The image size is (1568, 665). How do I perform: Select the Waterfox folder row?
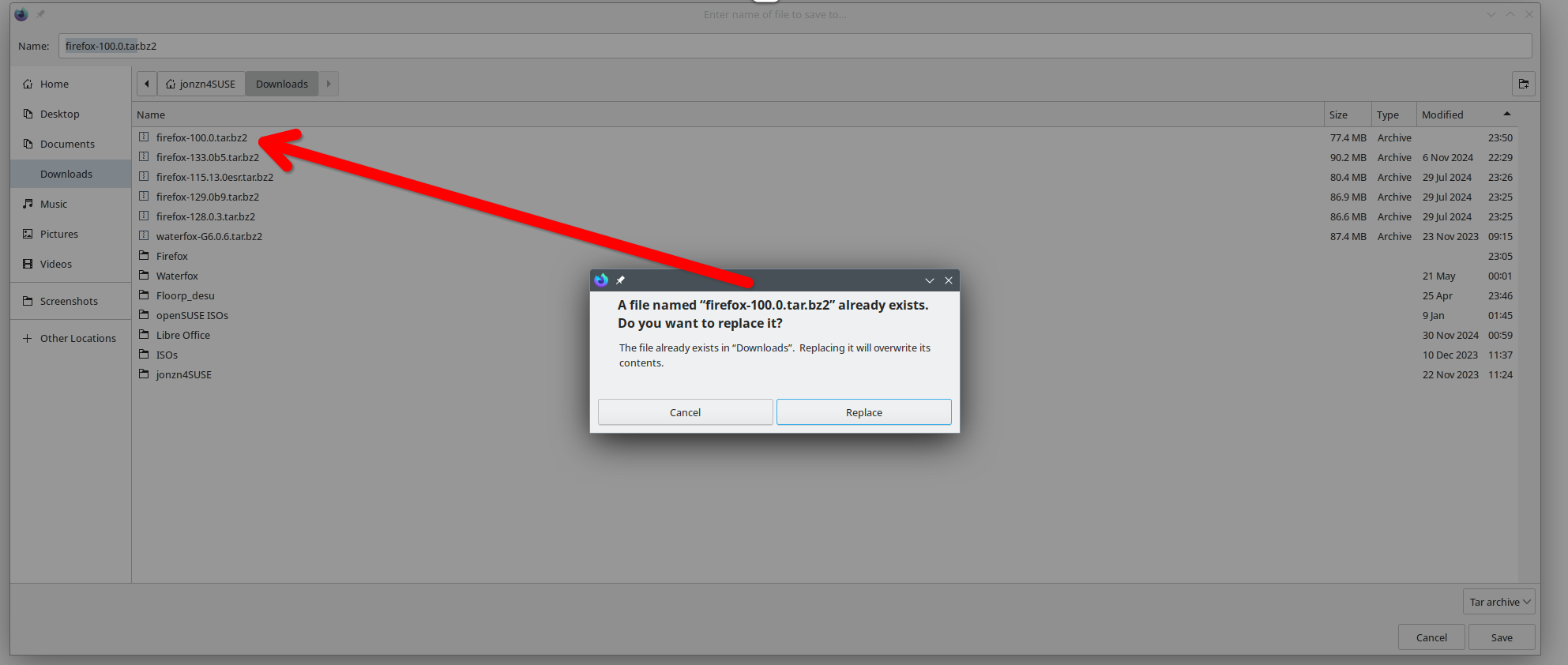coord(825,276)
